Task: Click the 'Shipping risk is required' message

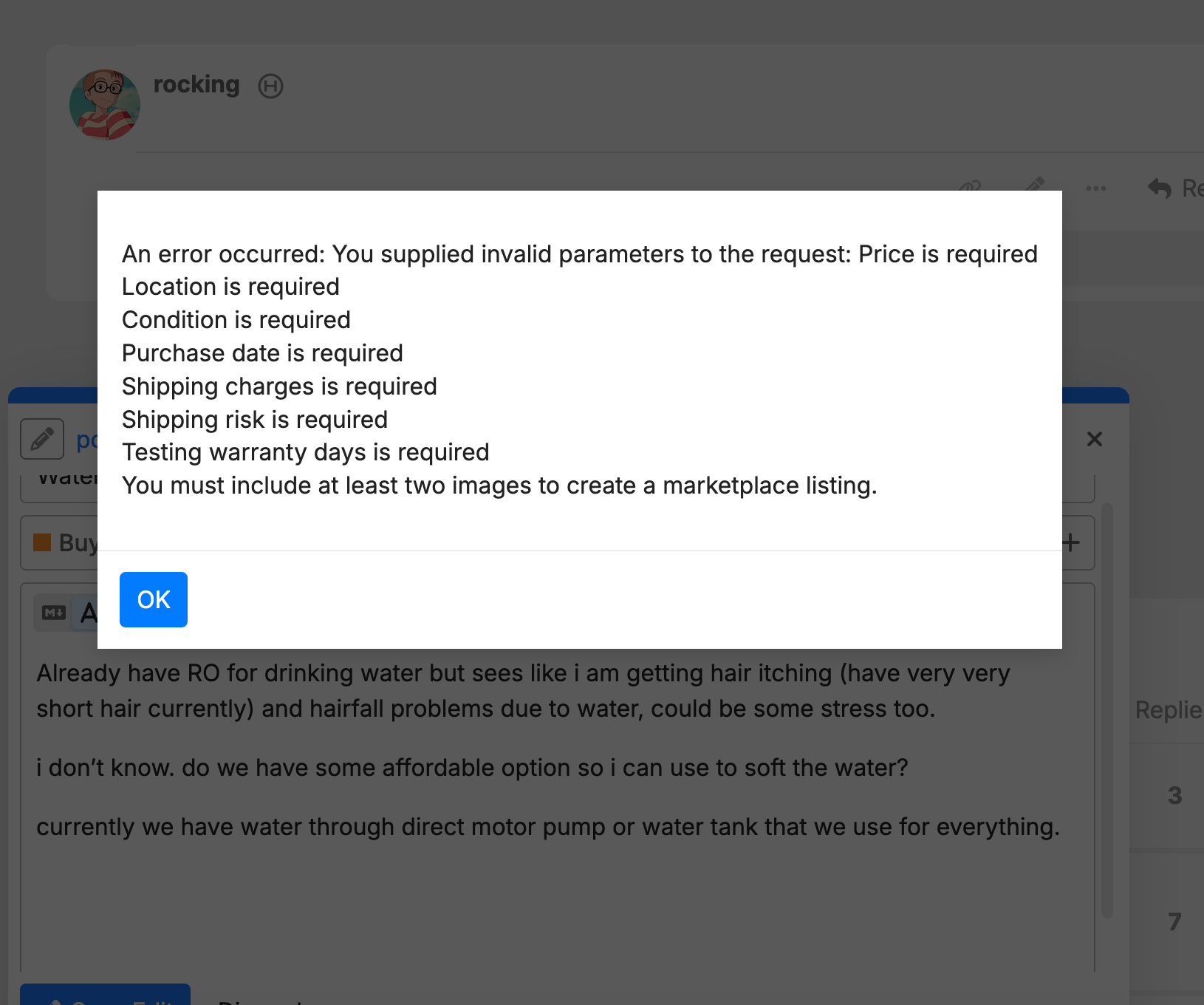Action: click(255, 420)
